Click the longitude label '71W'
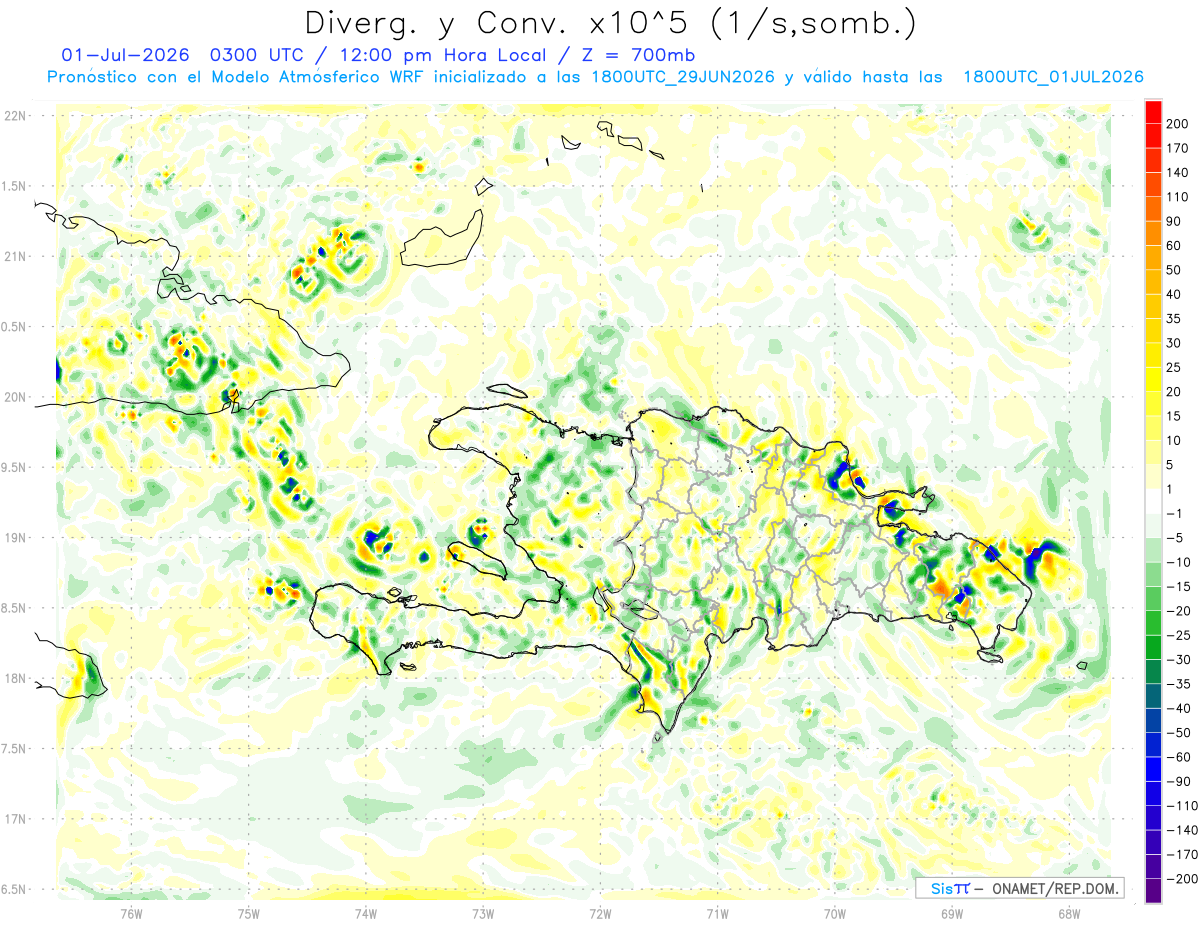1200x927 pixels. click(717, 913)
